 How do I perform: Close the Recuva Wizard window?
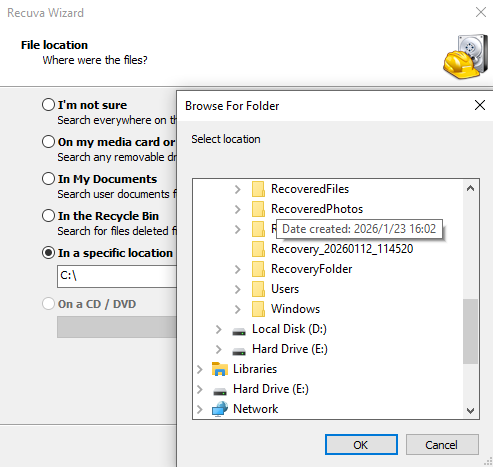[x=481, y=12]
